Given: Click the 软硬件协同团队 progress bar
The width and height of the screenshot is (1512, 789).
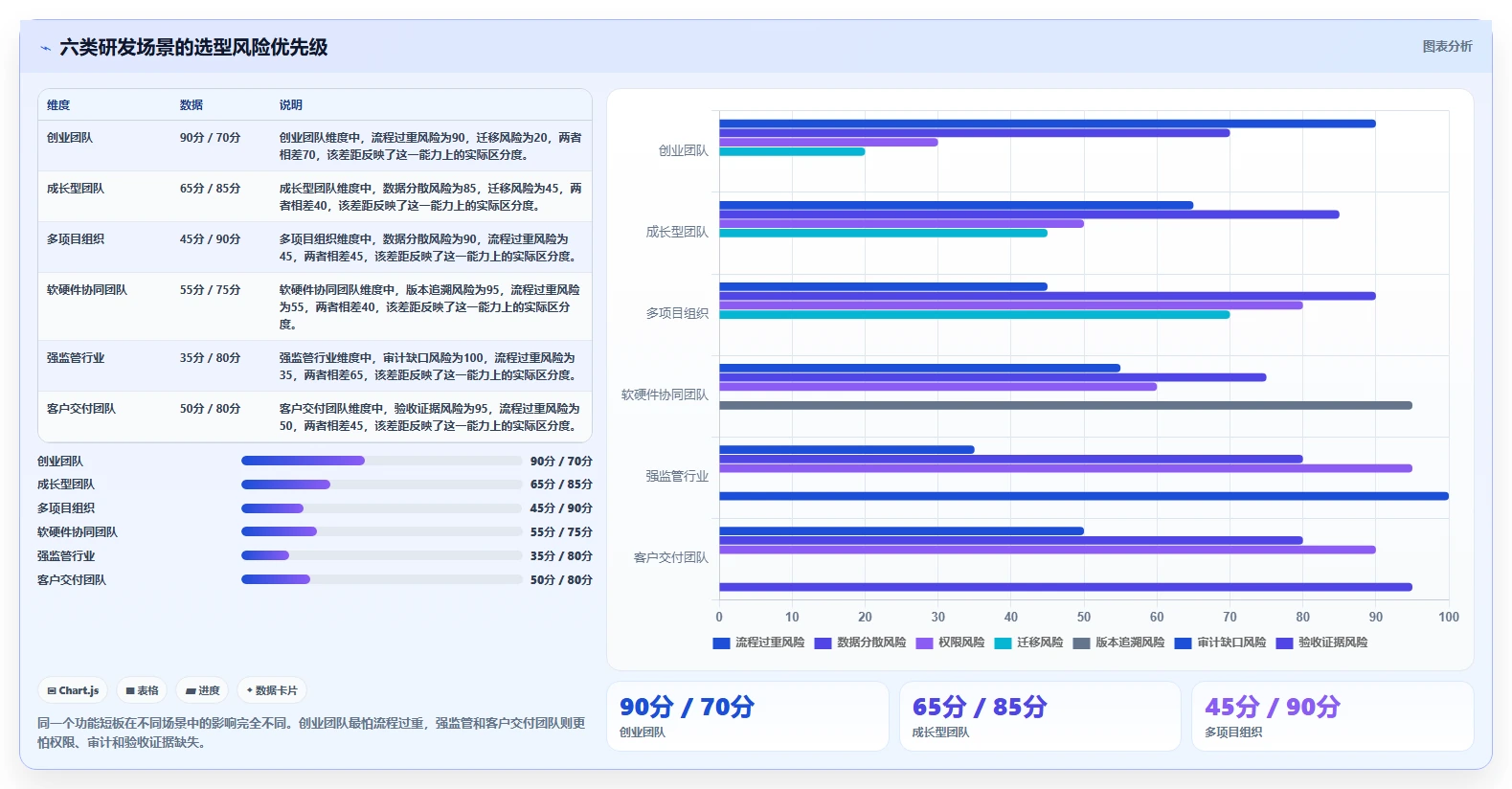Looking at the screenshot, I should coord(382,531).
